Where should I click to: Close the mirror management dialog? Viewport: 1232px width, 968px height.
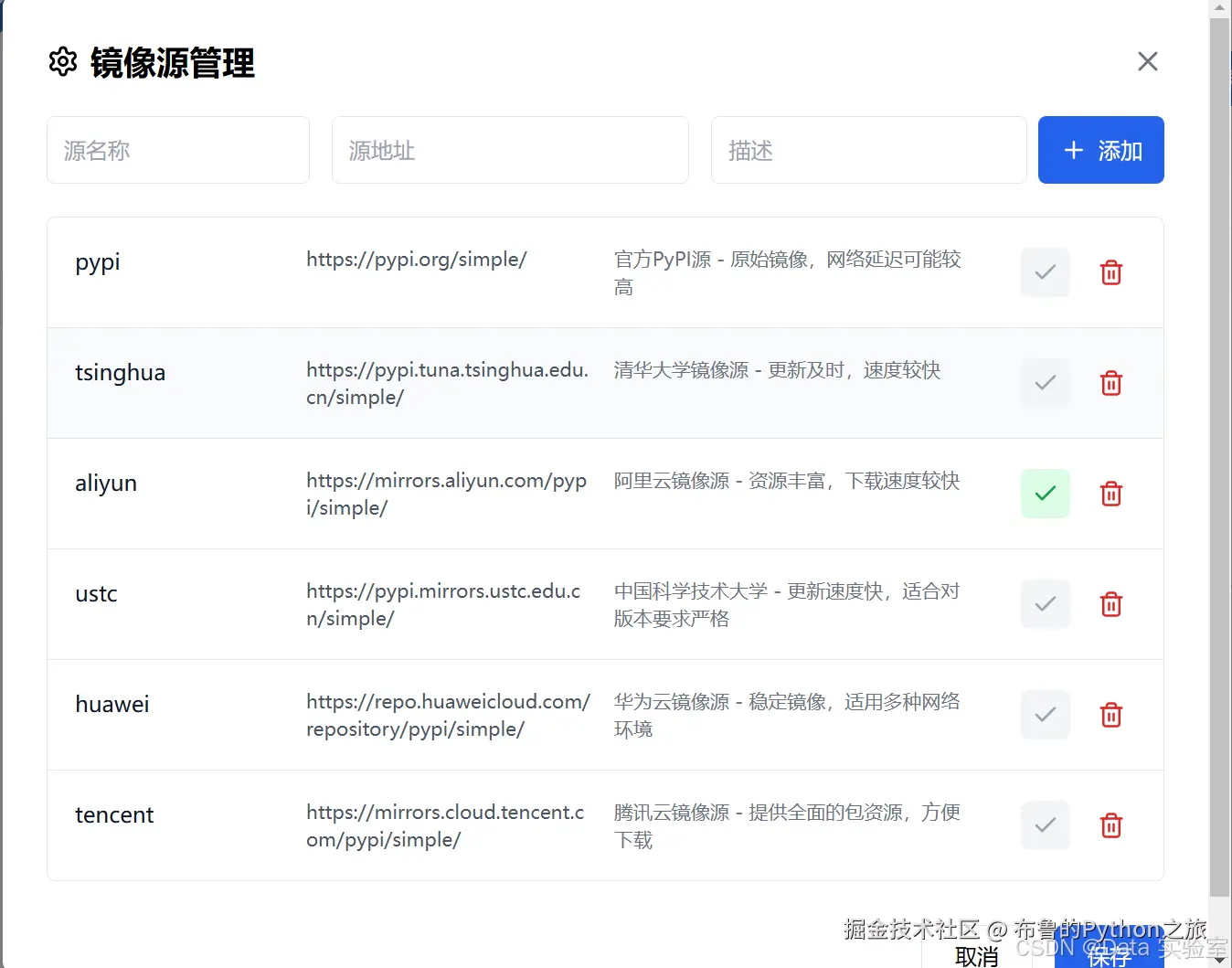[x=1148, y=61]
